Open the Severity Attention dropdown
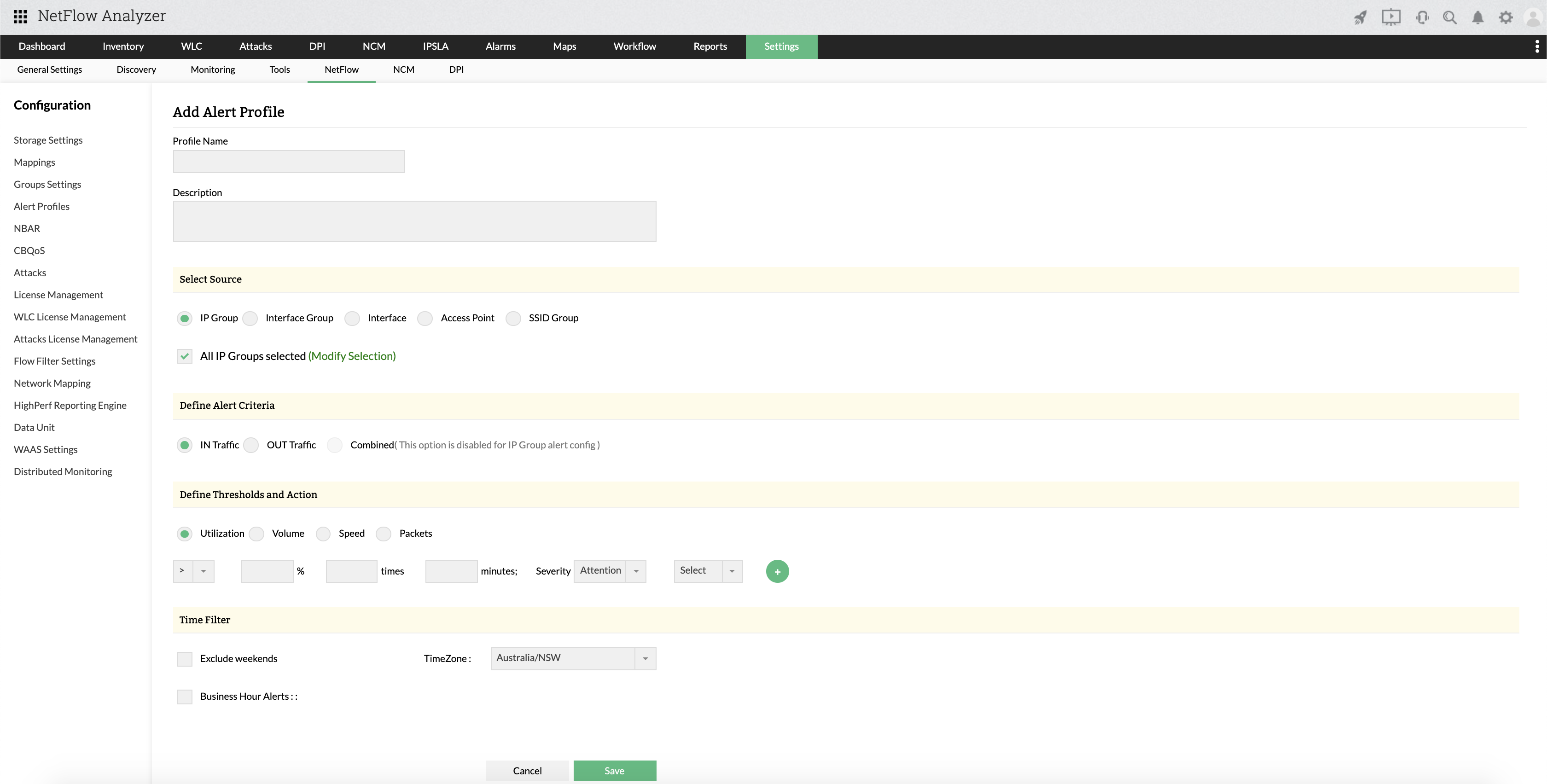The height and width of the screenshot is (784, 1547). (610, 571)
